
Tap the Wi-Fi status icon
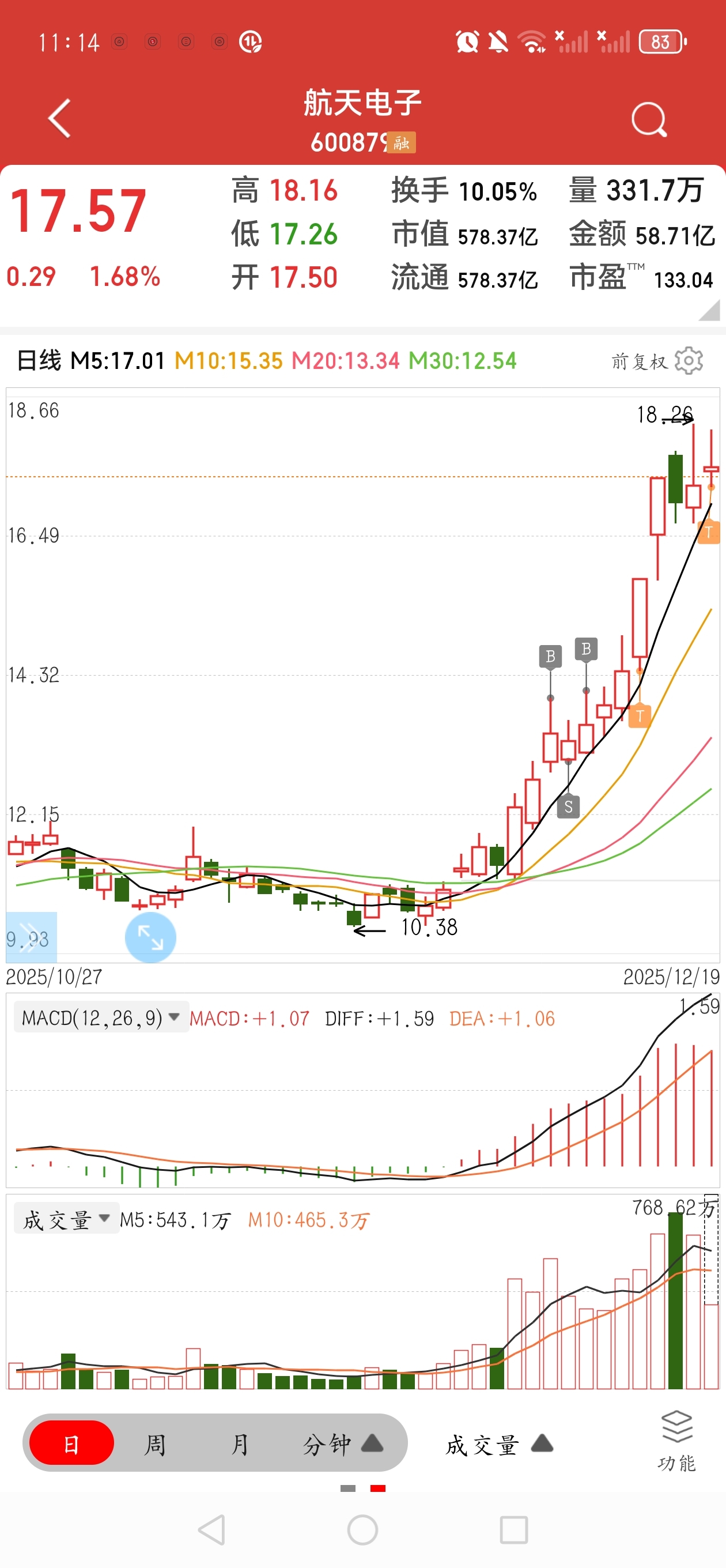click(532, 42)
